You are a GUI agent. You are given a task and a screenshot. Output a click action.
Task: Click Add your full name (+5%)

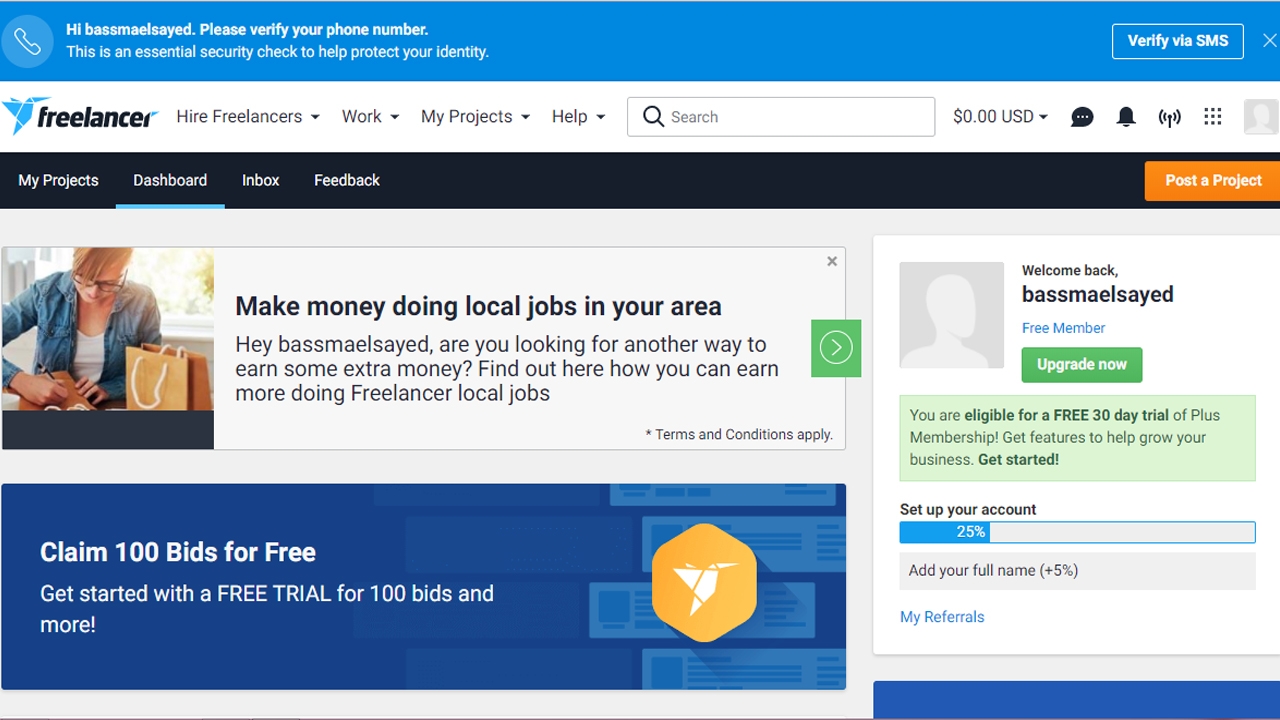click(1077, 571)
